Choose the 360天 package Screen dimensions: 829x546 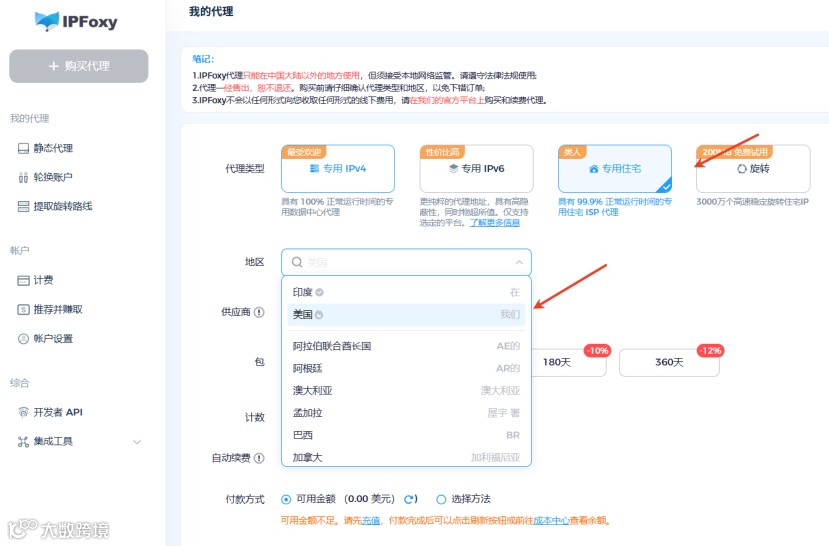[x=669, y=363]
